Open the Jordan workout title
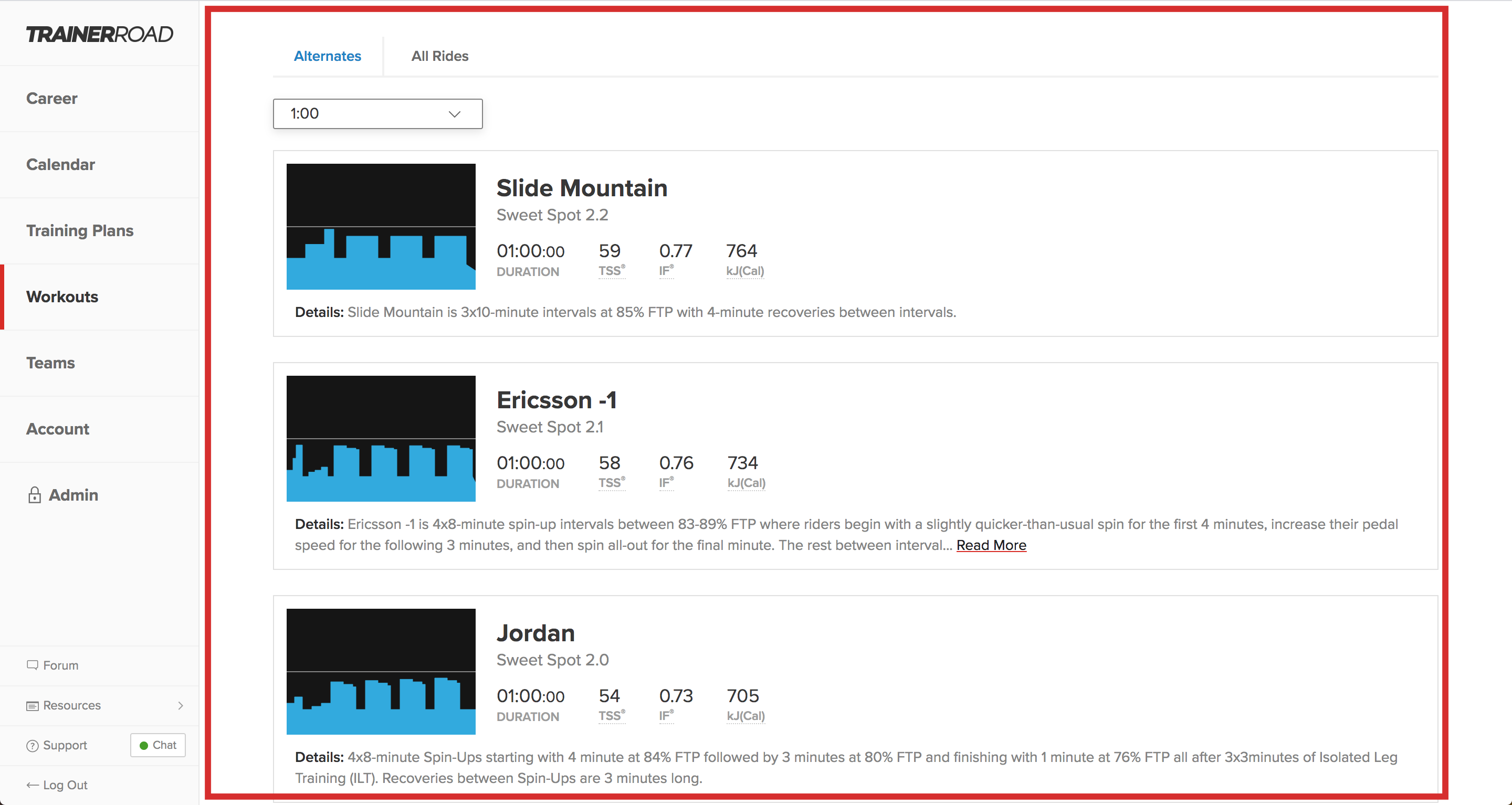 coord(535,632)
